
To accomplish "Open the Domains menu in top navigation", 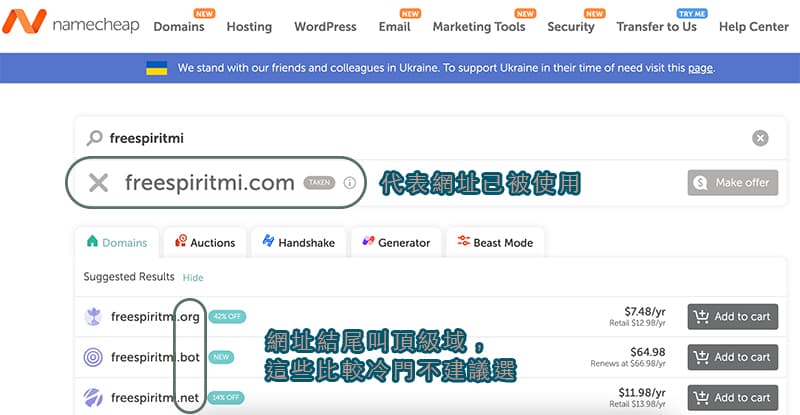I will (179, 27).
